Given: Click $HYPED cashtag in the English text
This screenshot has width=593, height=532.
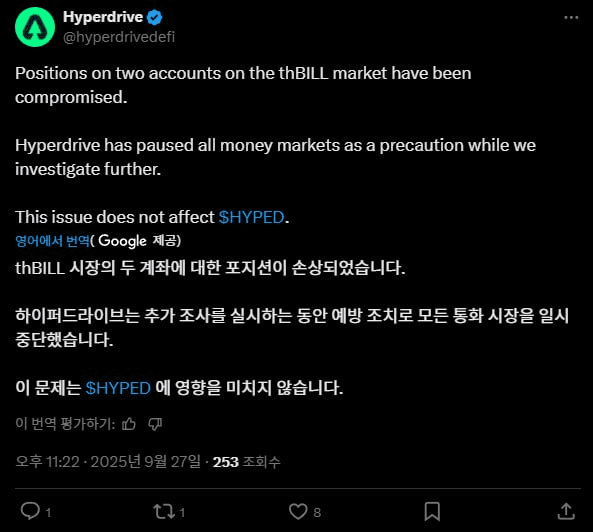Looking at the screenshot, I should click(x=251, y=217).
